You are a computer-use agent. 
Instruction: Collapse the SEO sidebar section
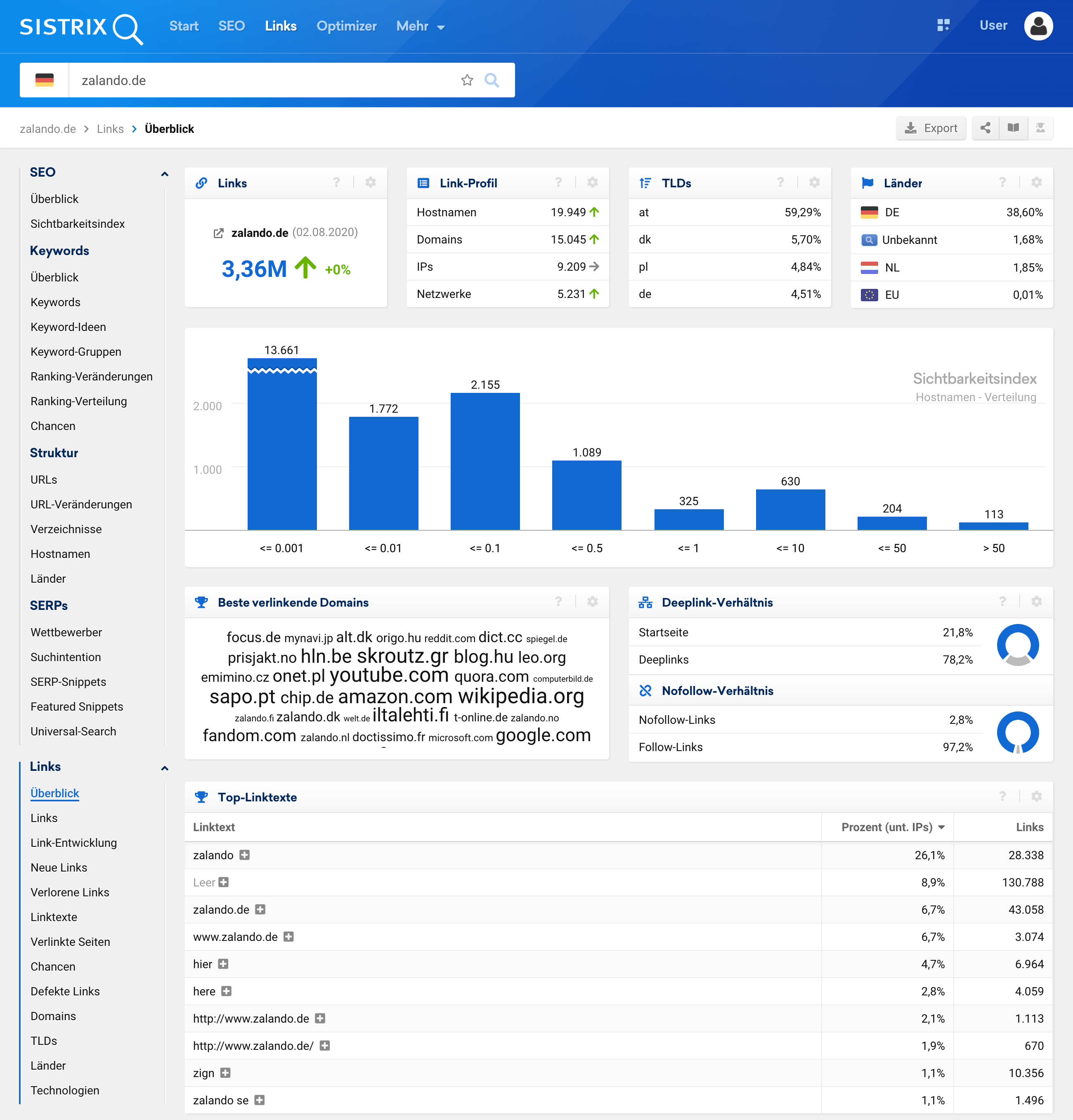click(165, 174)
